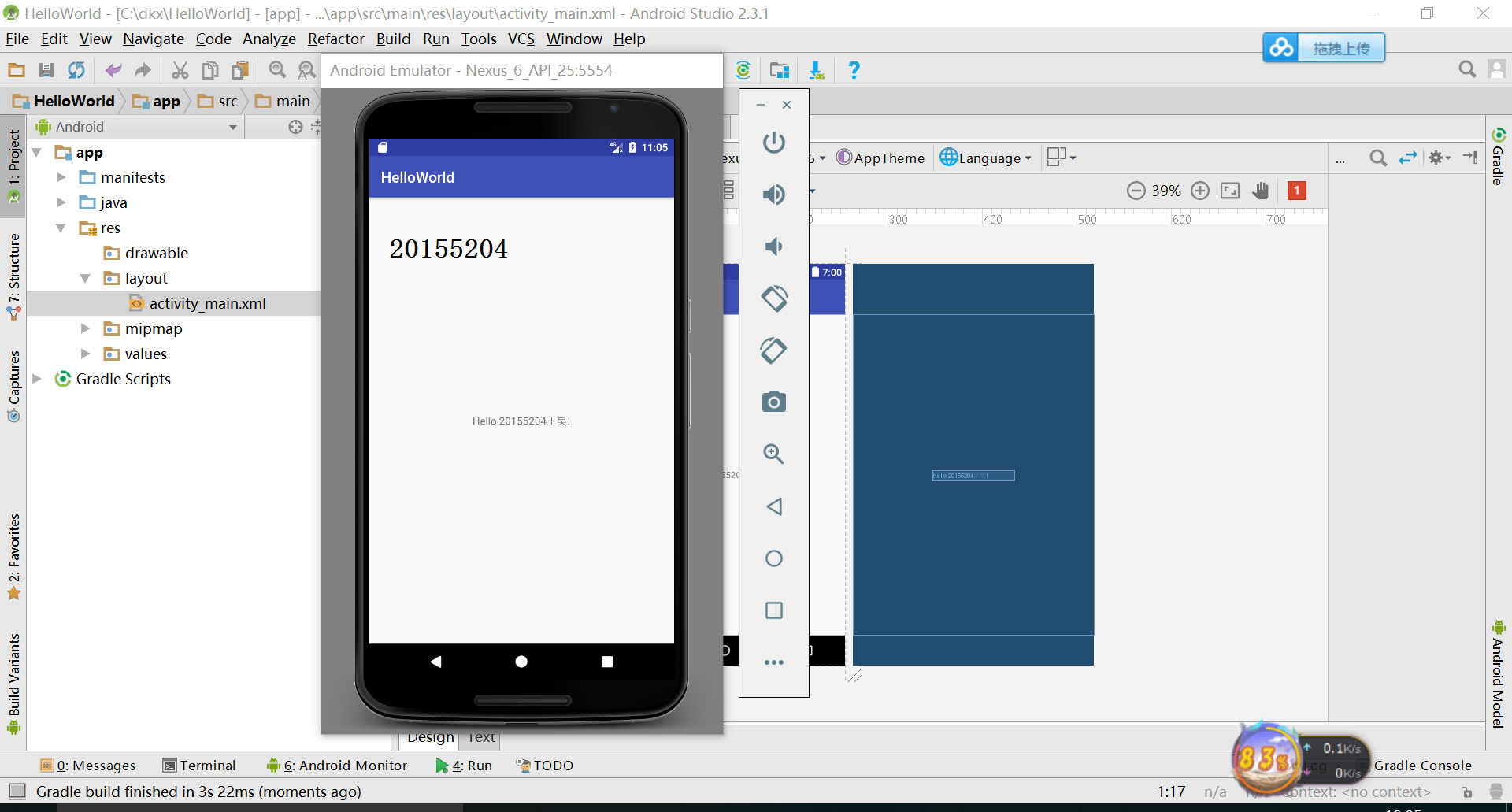
Task: Click the Synchronize toolbar icon
Action: [76, 70]
